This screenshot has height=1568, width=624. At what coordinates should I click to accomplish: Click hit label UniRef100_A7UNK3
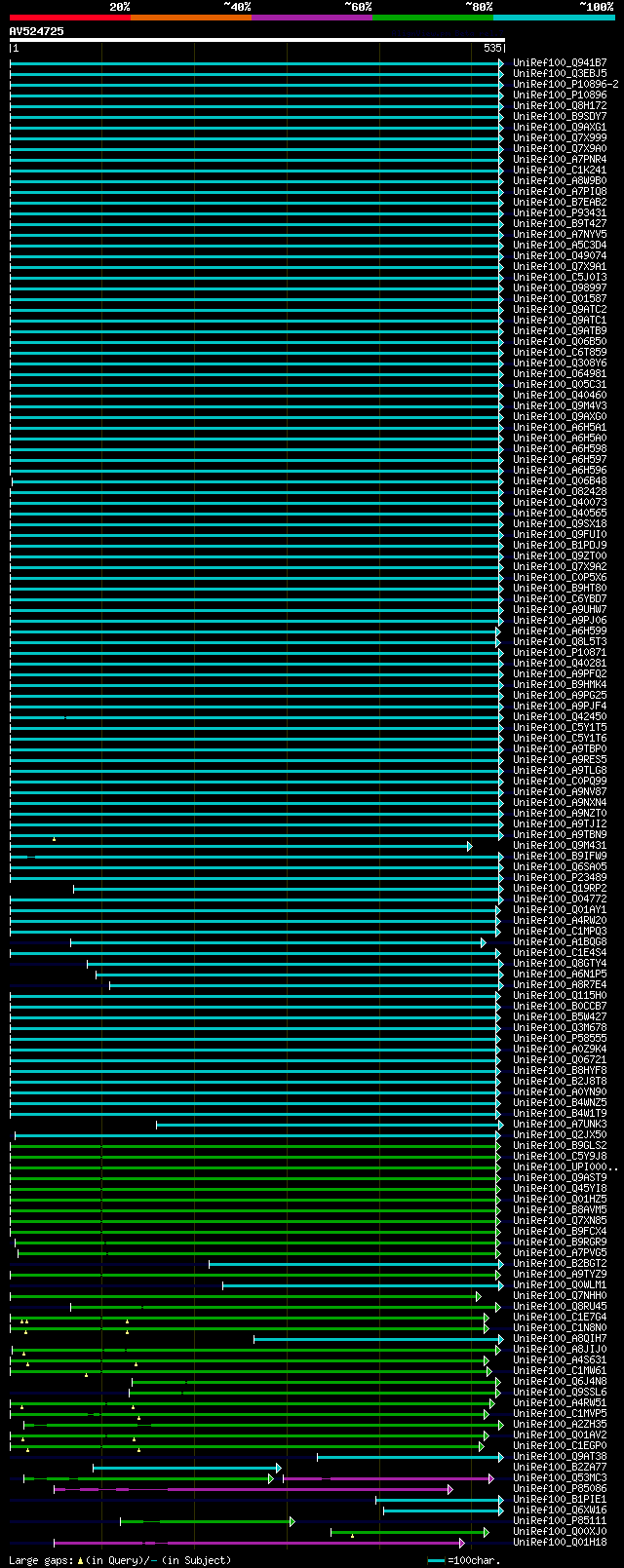point(560,1124)
